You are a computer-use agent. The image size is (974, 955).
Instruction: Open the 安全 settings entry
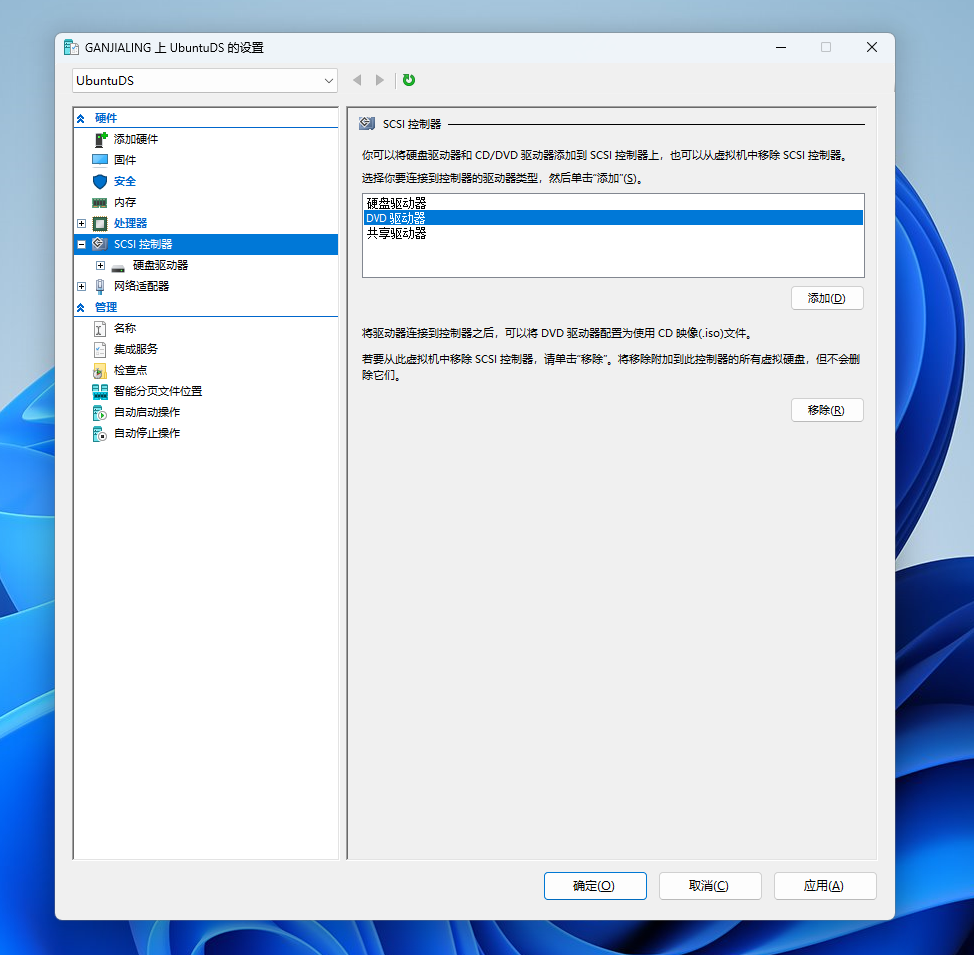tap(125, 181)
